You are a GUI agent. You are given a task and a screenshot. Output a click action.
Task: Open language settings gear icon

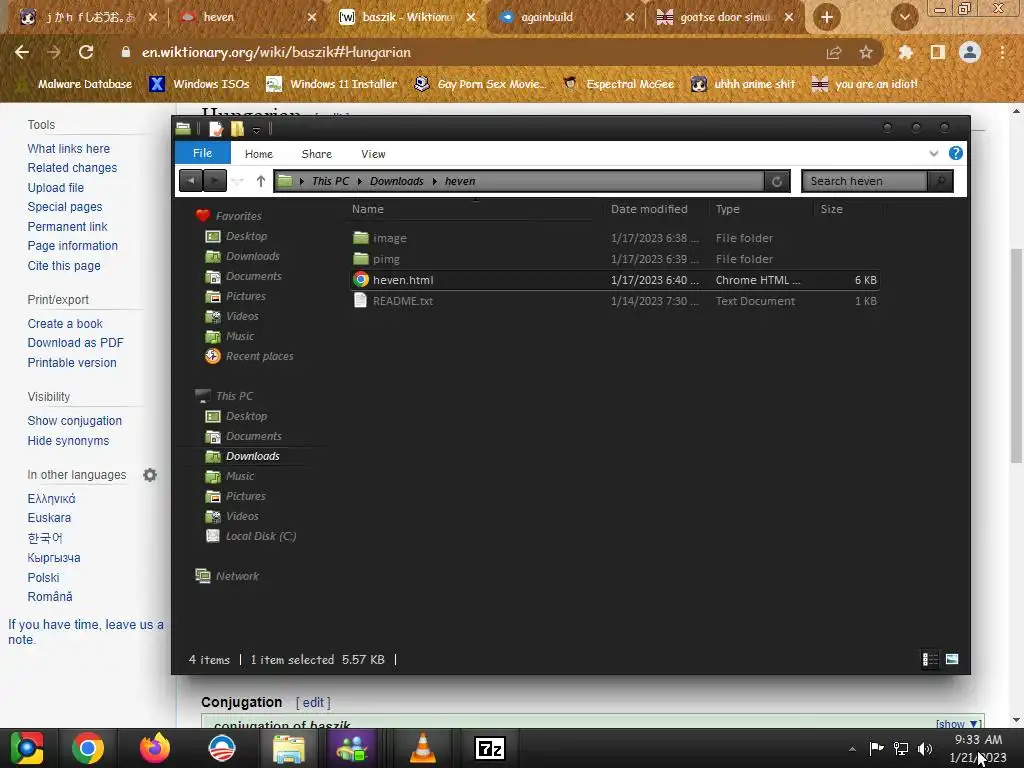point(150,475)
